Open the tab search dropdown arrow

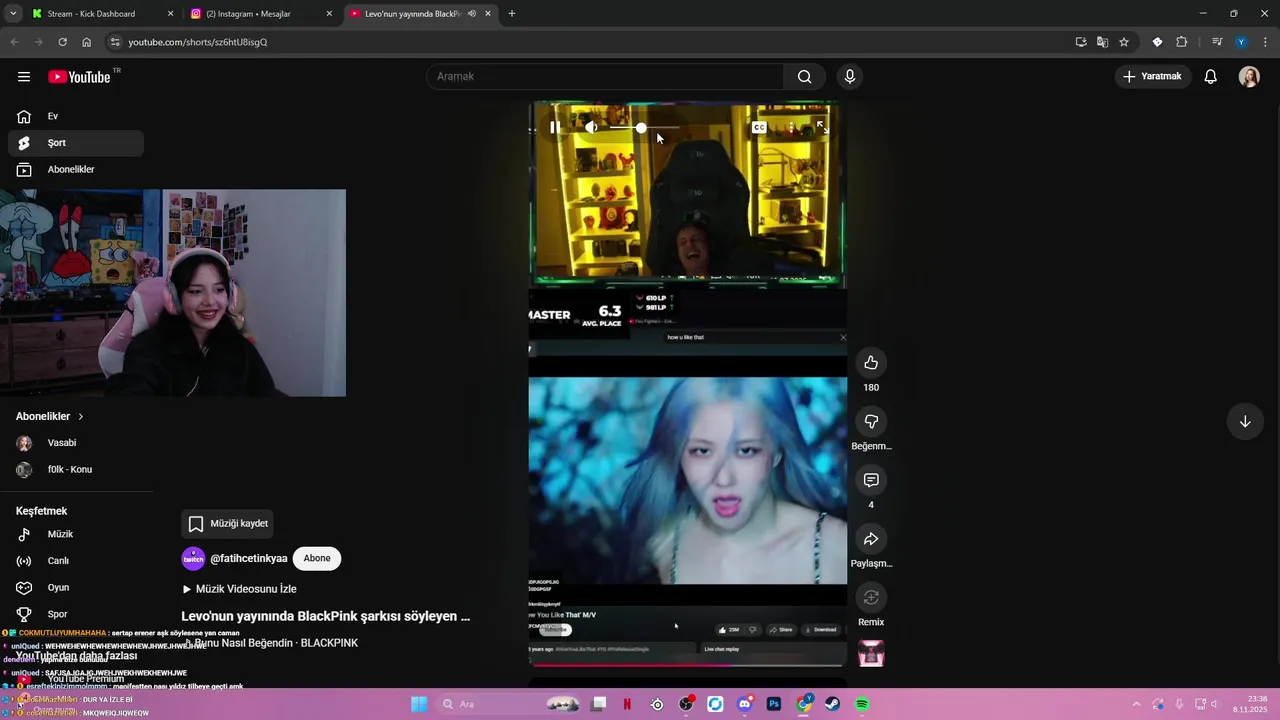pyautogui.click(x=13, y=14)
